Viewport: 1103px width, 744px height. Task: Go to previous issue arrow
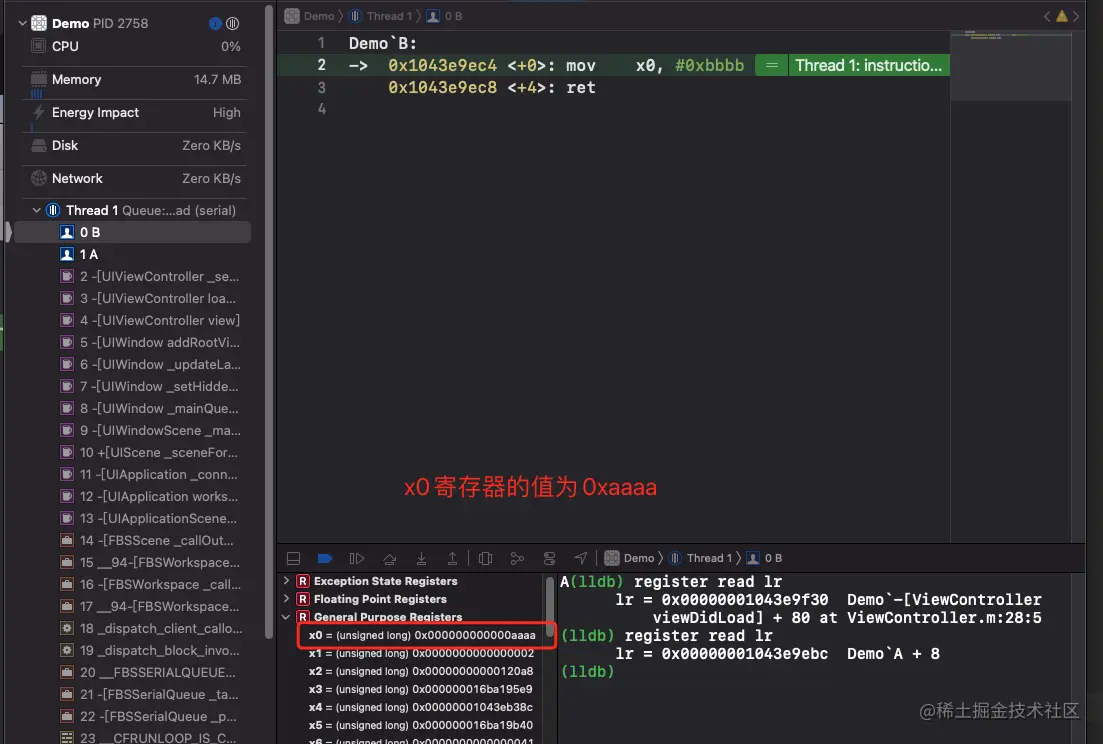coord(1047,16)
